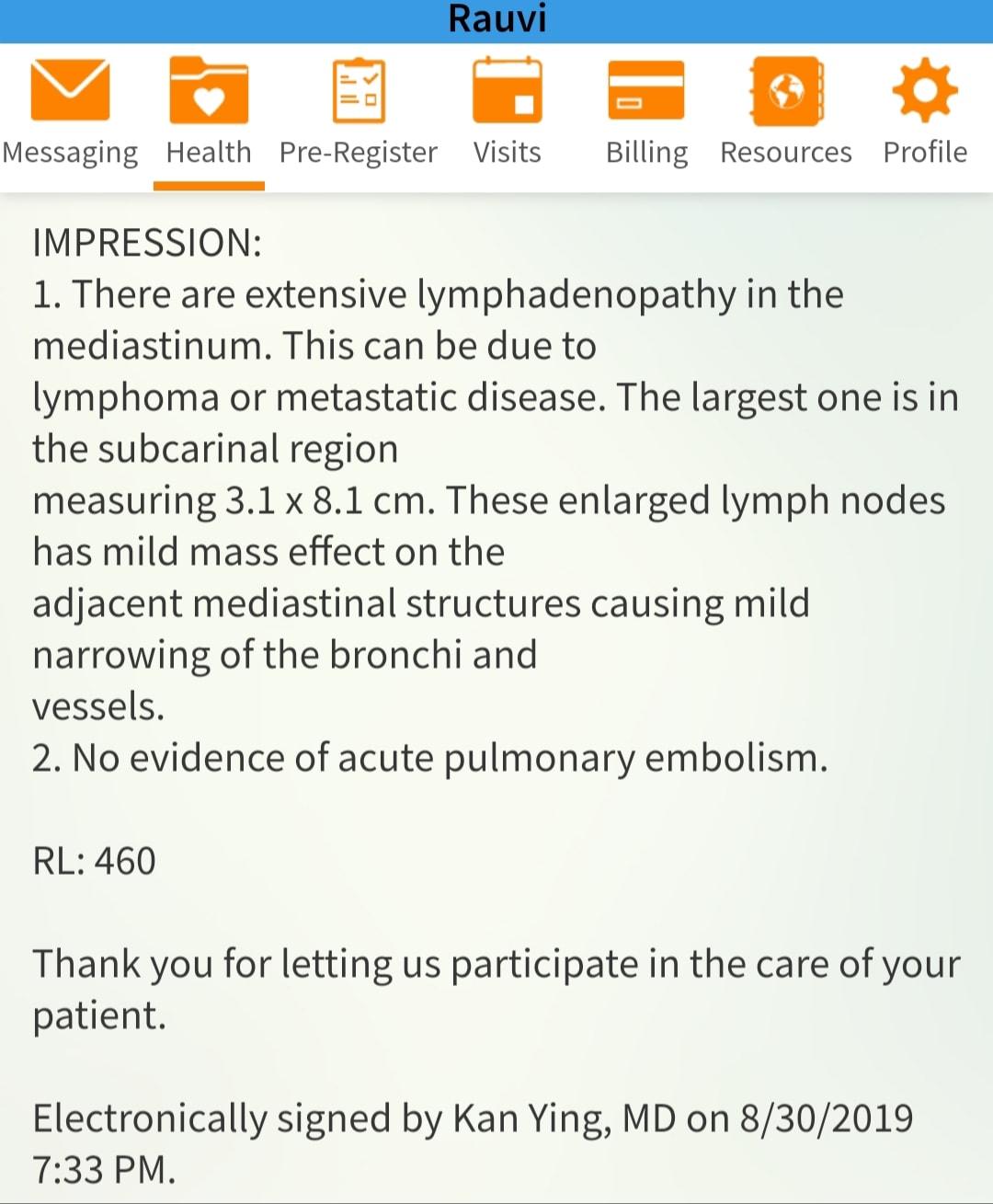Go to the Pre-Register tab label
Screen dimensions: 993x1204
pyautogui.click(x=359, y=153)
